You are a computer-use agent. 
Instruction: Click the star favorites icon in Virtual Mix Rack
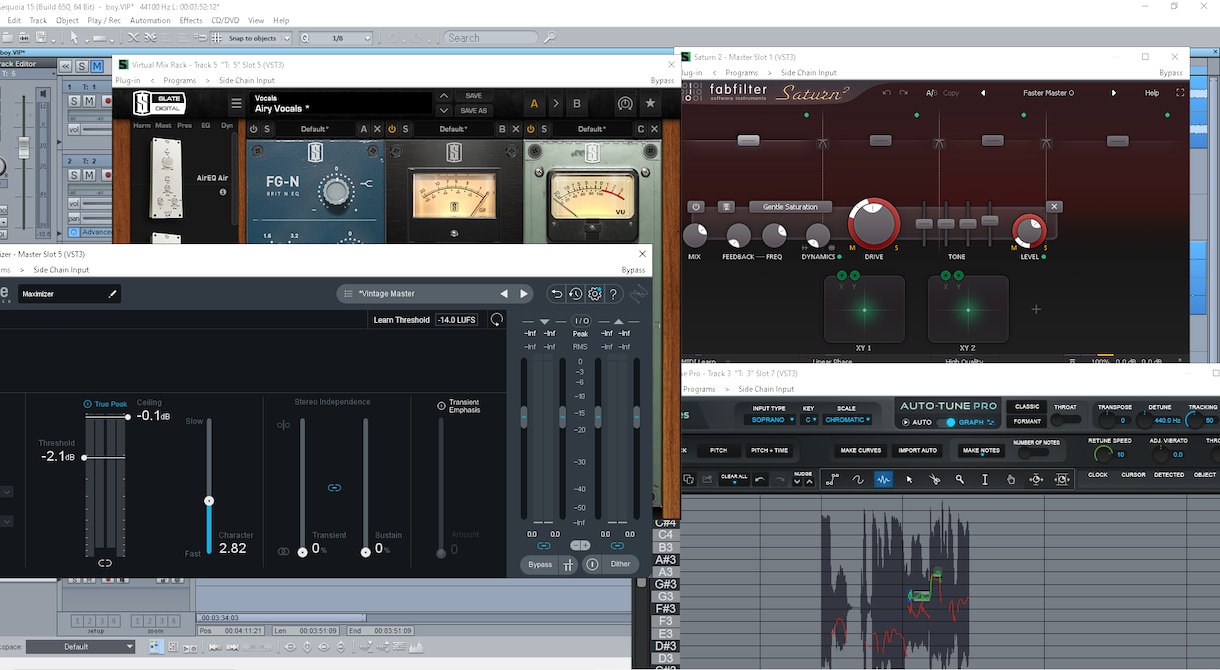click(x=651, y=103)
